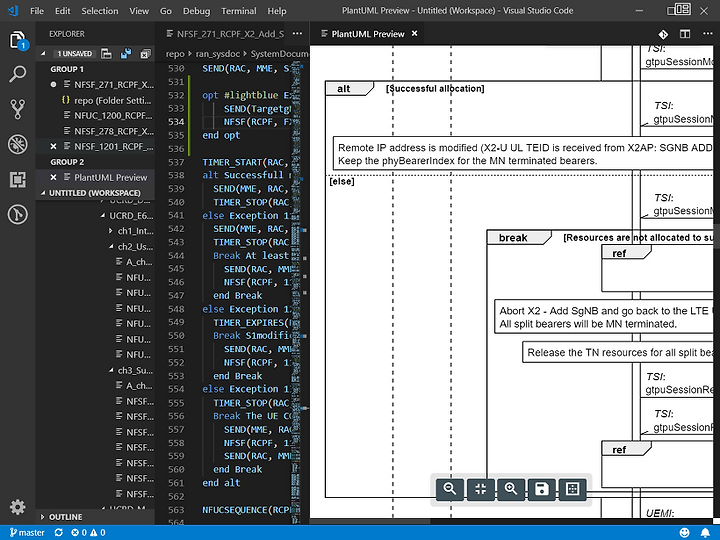The height and width of the screenshot is (540, 720).
Task: Switch to the NFSF_271_RCPF_X2_Add_S editor tab
Action: click(x=226, y=34)
